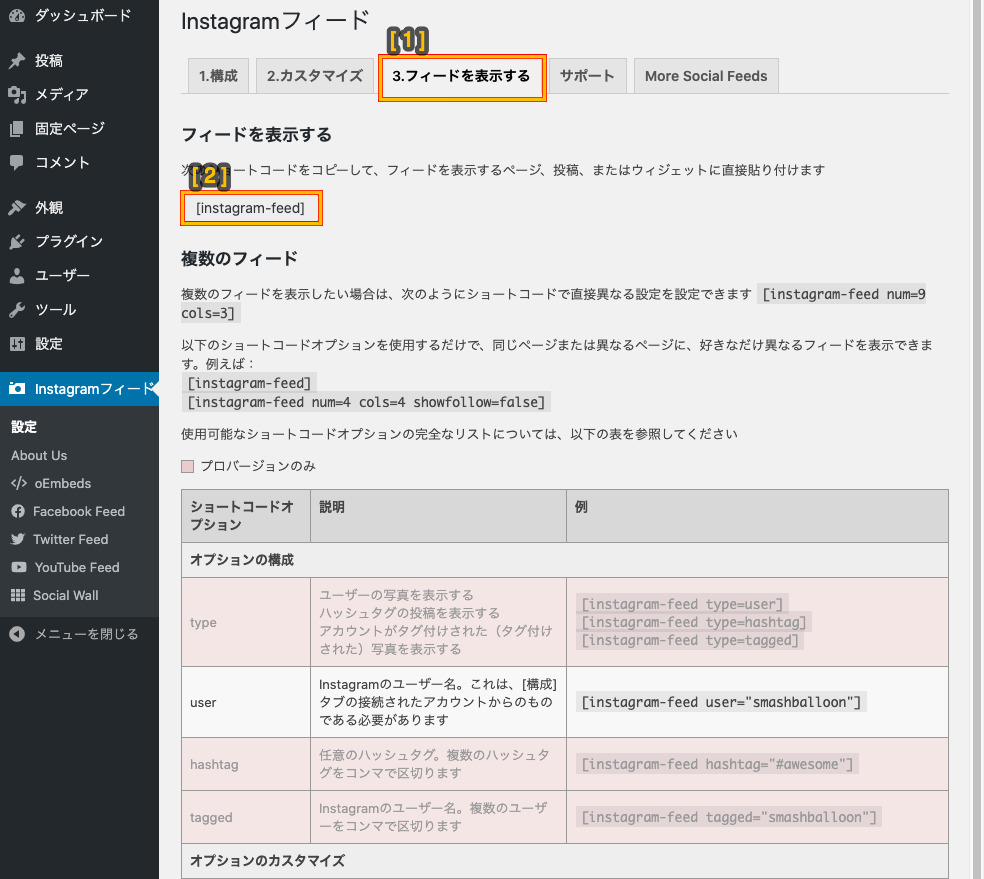Viewport: 984px width, 879px height.
Task: Open the サポート tab
Action: (x=587, y=76)
